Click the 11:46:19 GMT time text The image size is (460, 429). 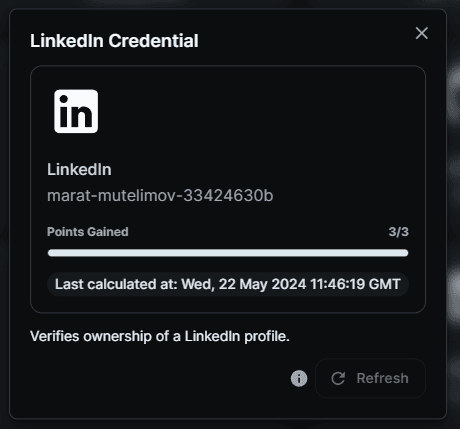355,284
